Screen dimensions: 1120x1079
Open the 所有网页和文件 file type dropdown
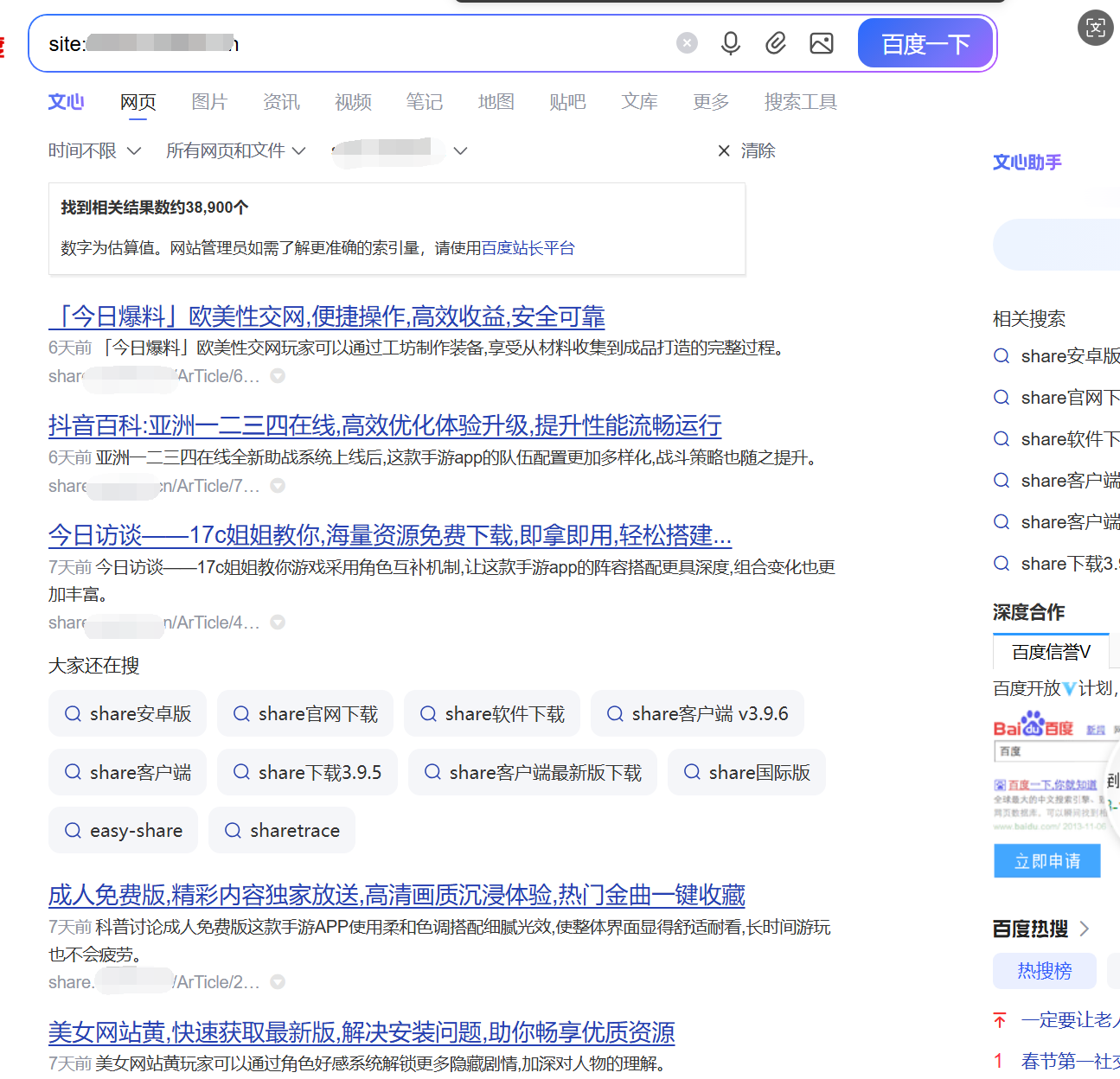tap(235, 151)
